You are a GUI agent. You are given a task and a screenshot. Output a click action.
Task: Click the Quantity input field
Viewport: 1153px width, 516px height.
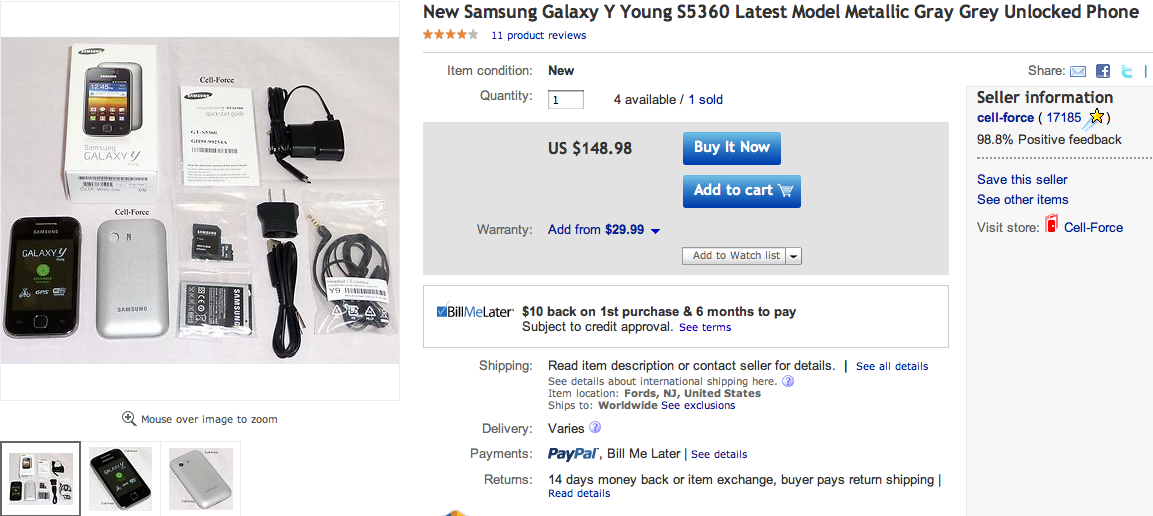click(x=566, y=99)
